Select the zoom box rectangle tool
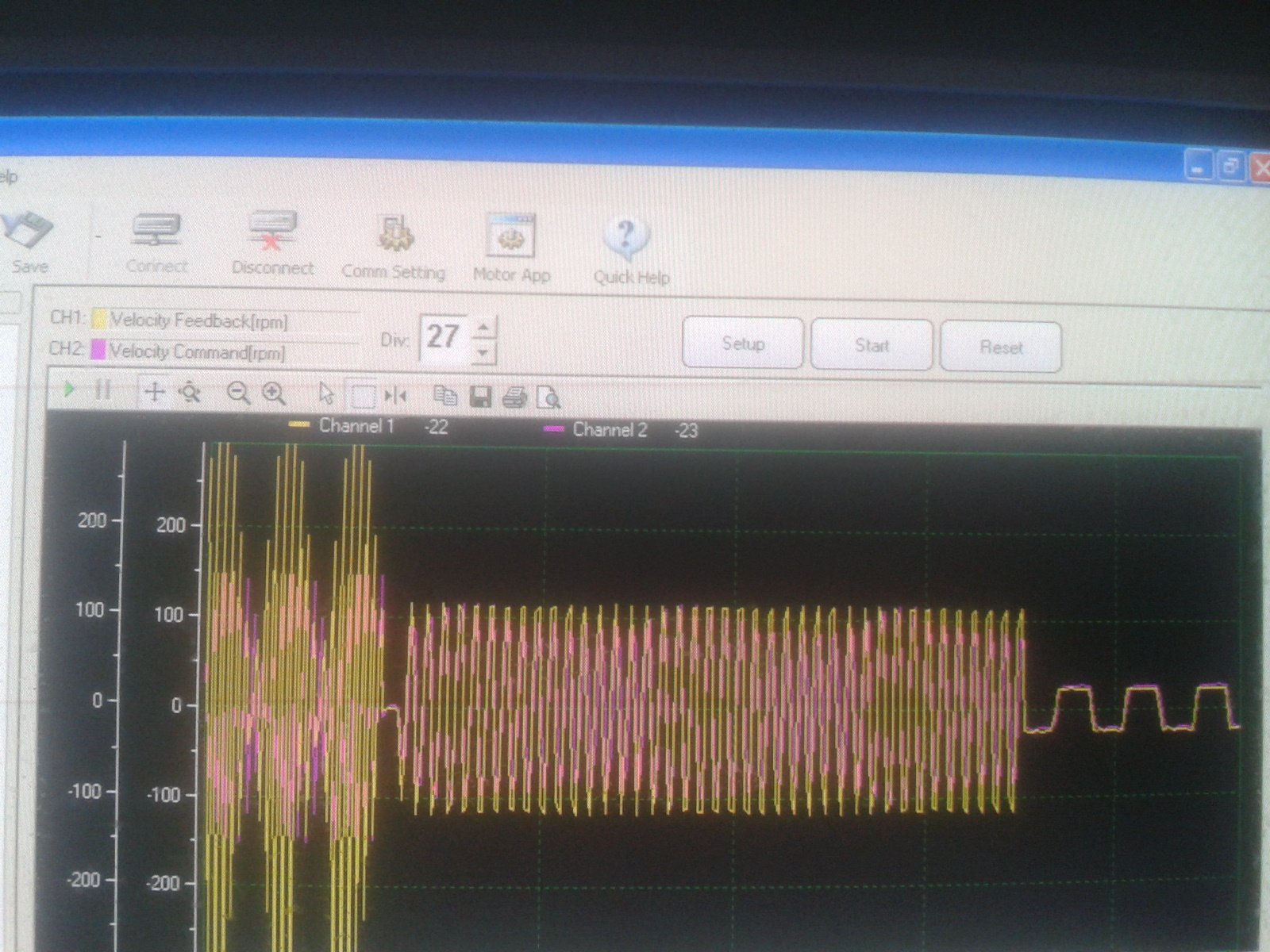This screenshot has height=952, width=1270. click(363, 395)
